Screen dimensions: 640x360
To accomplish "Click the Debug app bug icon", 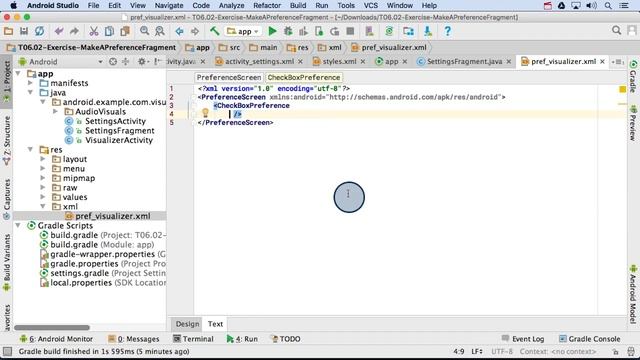I will (x=288, y=31).
